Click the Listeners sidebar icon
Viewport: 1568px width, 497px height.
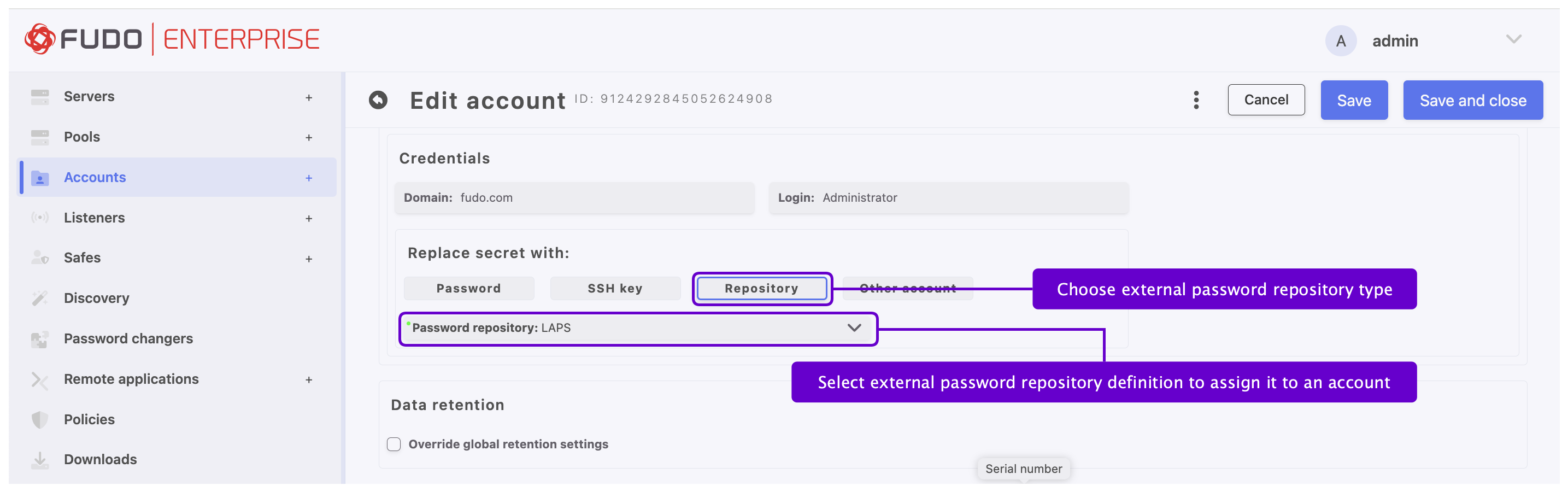click(x=40, y=218)
